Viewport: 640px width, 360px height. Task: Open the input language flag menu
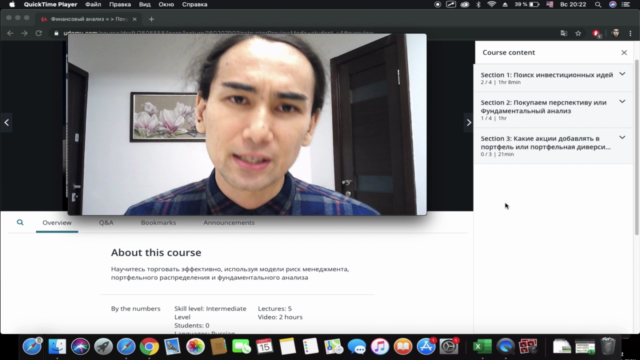click(x=549, y=4)
